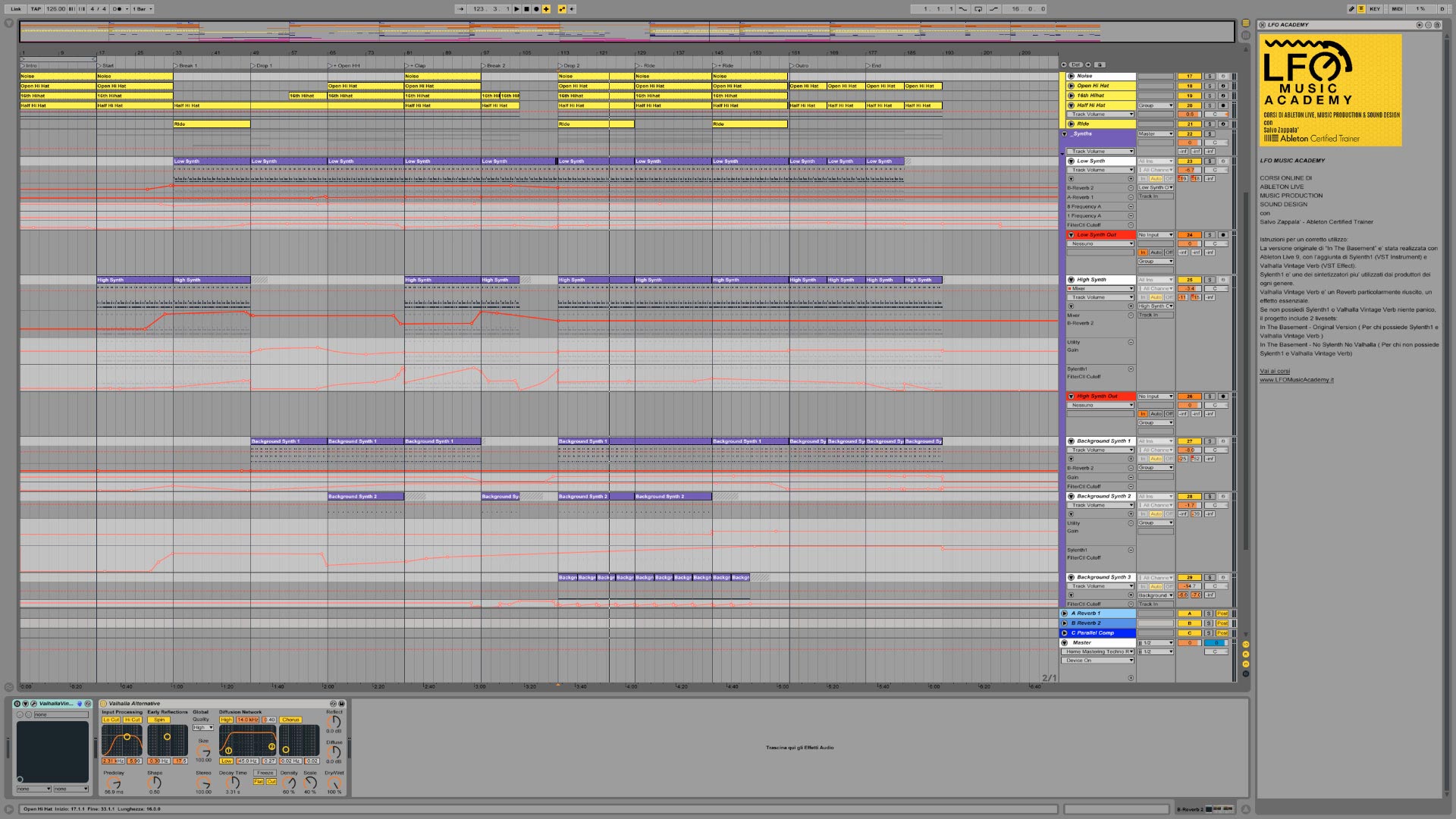Click the Valhalla plug-in wrench icon
1456x819 pixels.
[33, 704]
